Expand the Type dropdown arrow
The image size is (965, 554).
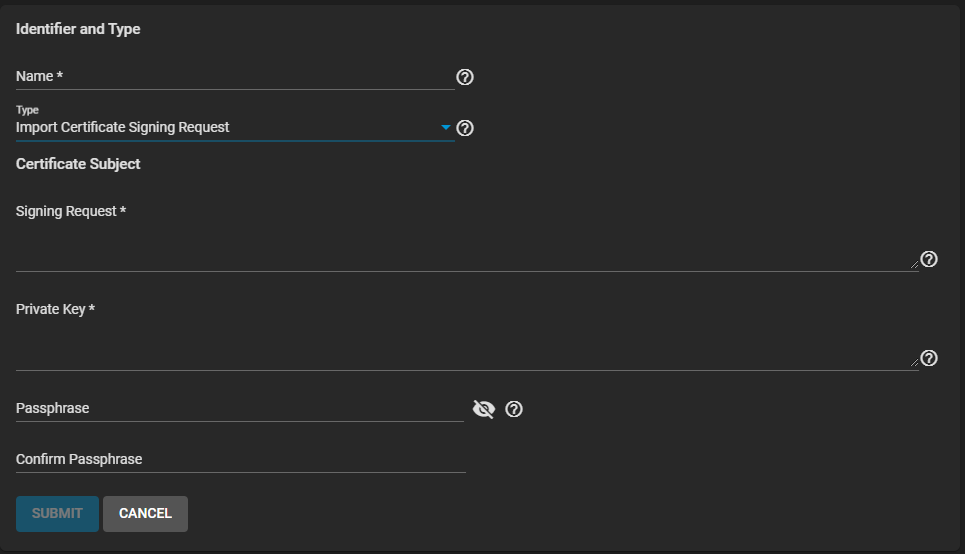(x=445, y=128)
